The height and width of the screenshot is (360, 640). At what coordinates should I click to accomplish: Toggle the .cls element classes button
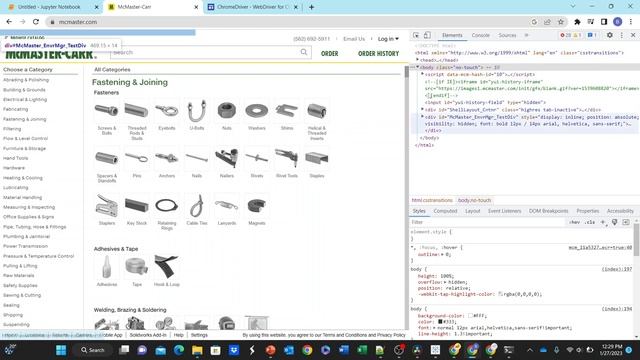(x=590, y=222)
